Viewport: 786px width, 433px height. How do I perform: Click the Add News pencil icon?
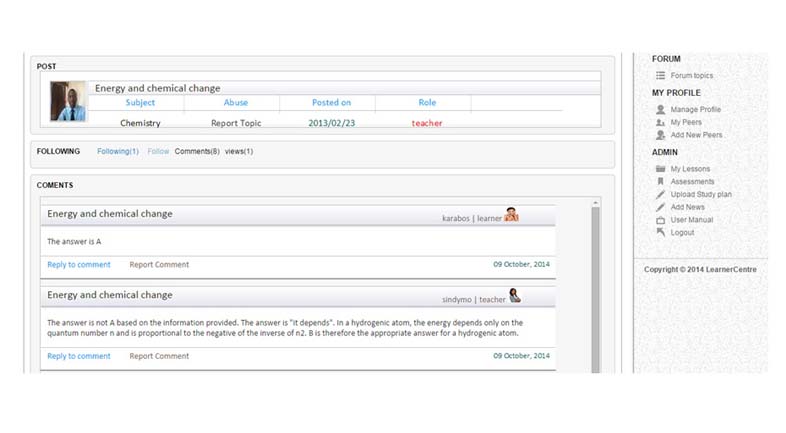(660, 207)
